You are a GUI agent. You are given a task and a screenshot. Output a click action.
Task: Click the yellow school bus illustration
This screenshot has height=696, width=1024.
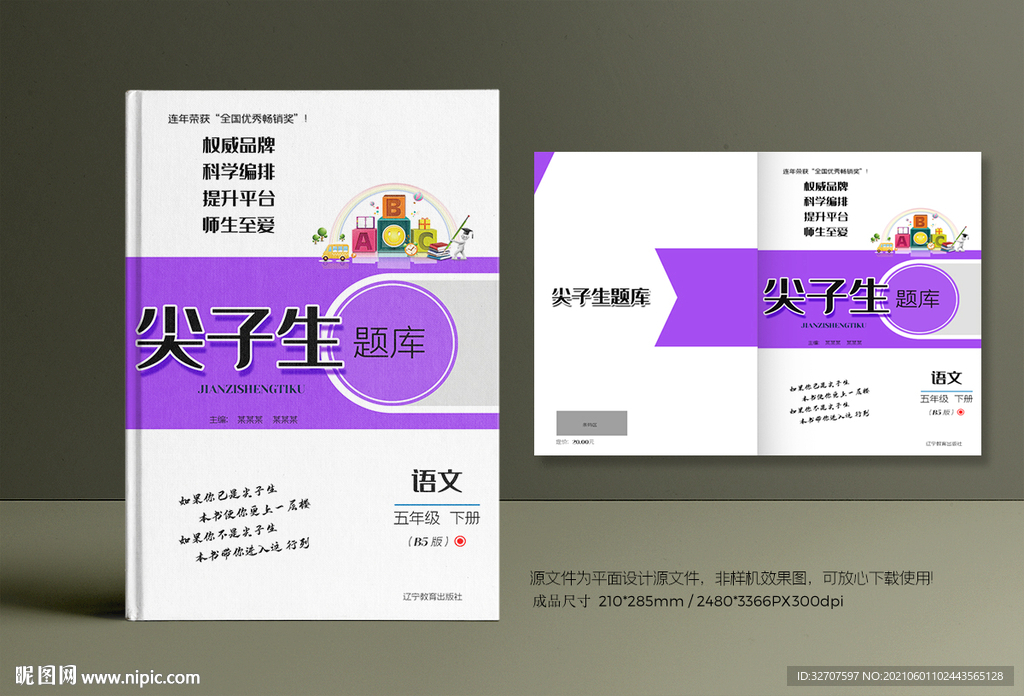coord(336,252)
